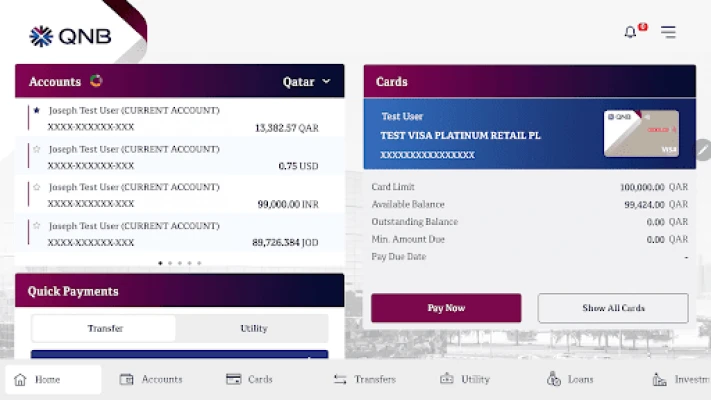This screenshot has height=400, width=711.
Task: Click the Home icon in bottom navigation
Action: pos(20,380)
